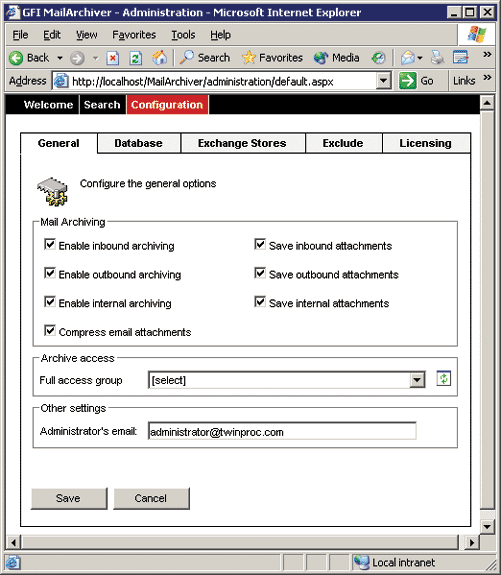Toggle Save outbound attachments checkbox
The image size is (501, 575).
point(260,273)
